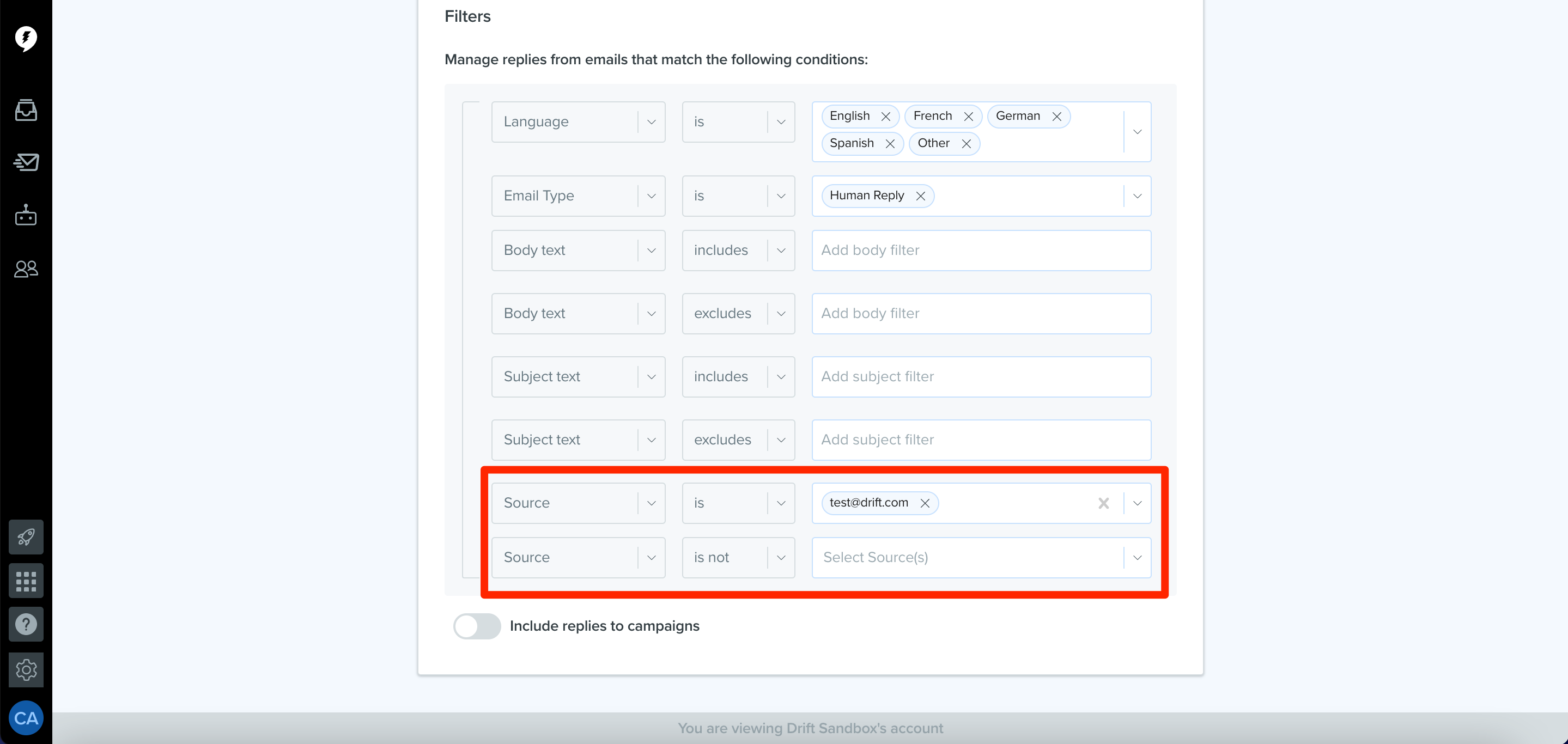Clear all selected sources with X
Screen dimensions: 1568x744
(x=1103, y=503)
